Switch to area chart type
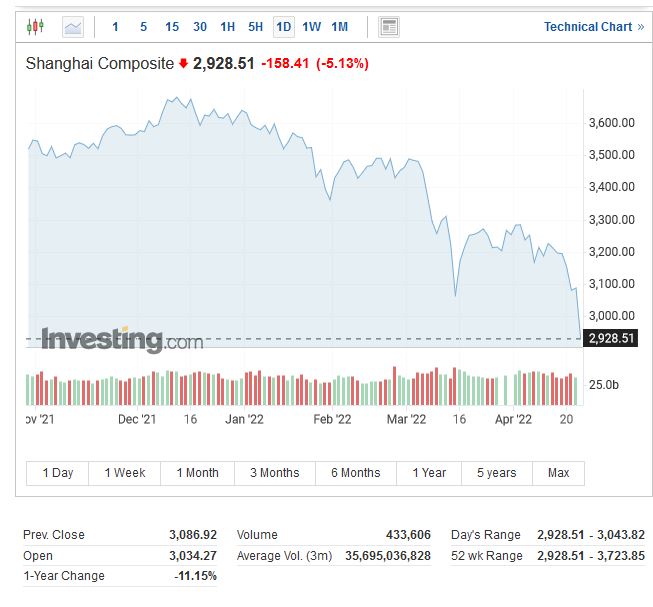 click(x=73, y=27)
